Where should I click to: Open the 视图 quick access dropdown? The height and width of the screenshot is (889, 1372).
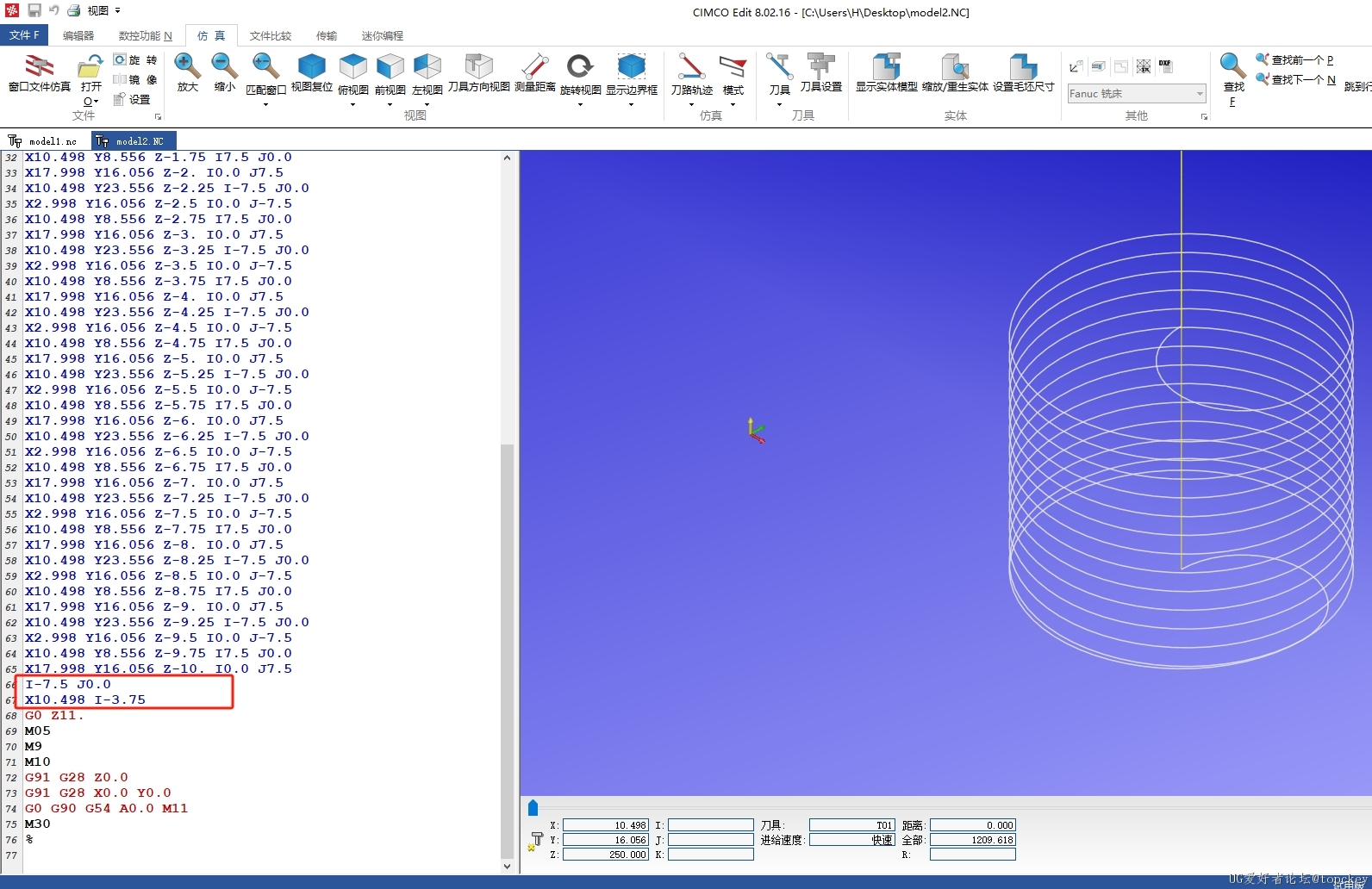104,10
